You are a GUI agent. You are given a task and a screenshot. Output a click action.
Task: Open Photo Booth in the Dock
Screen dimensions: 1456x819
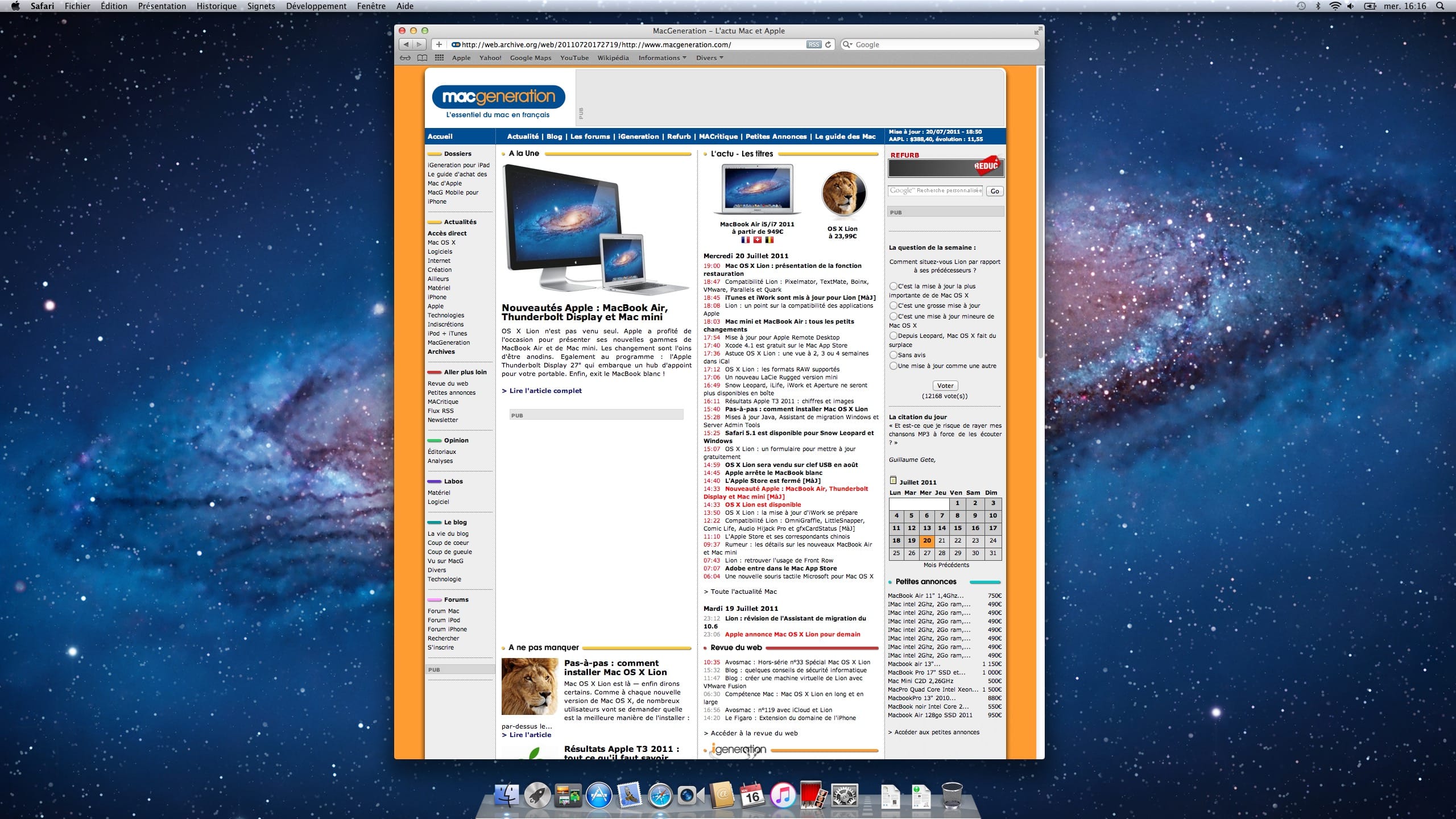click(x=813, y=796)
